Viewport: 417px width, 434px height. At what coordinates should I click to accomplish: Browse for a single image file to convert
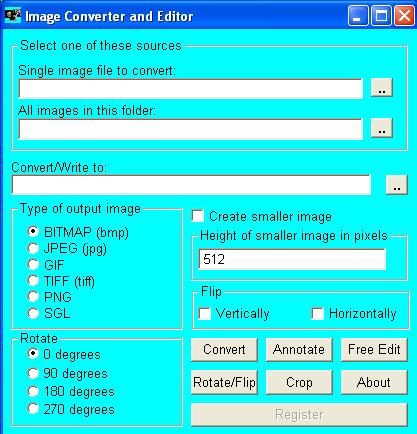(382, 88)
